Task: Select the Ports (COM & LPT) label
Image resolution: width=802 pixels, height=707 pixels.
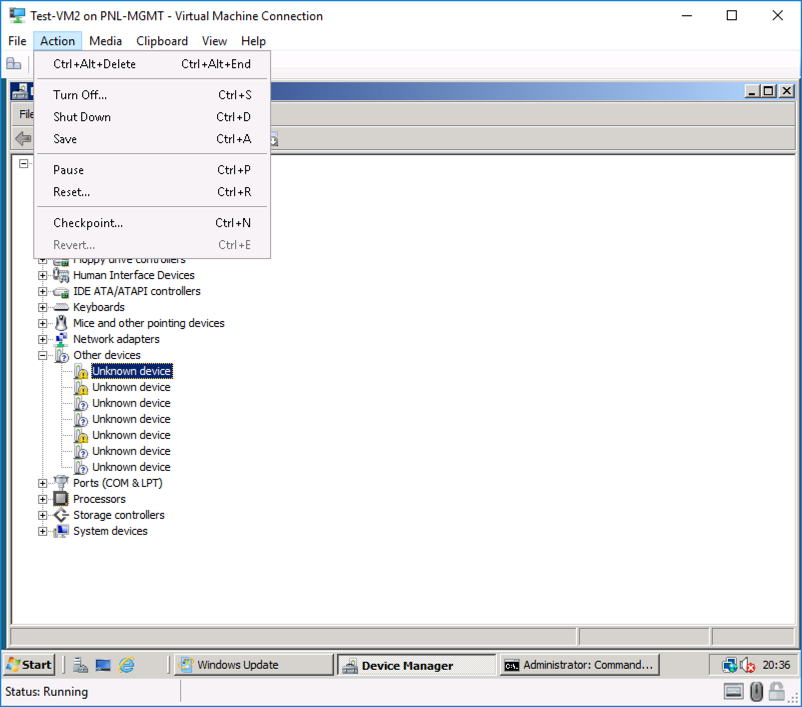Action: pyautogui.click(x=118, y=483)
